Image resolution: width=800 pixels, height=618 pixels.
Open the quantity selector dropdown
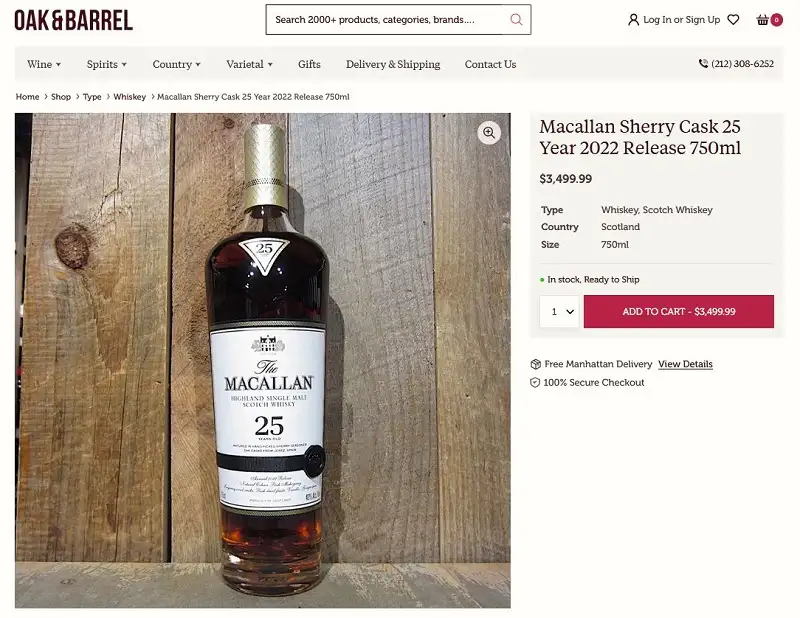coord(559,311)
